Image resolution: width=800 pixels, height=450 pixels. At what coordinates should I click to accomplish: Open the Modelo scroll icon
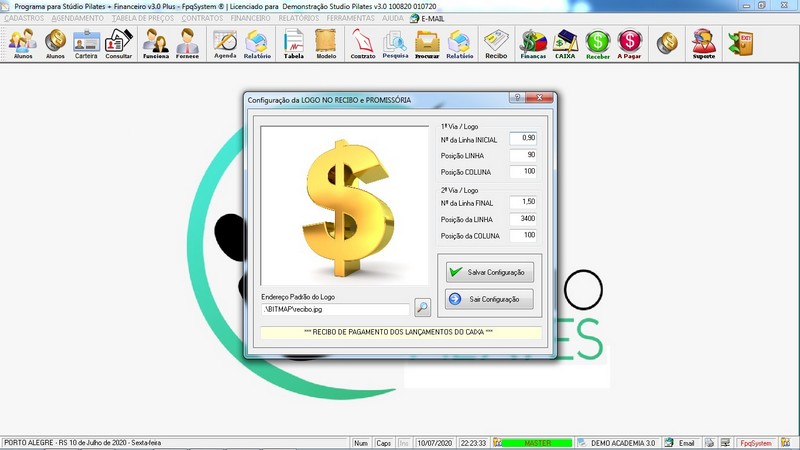326,44
